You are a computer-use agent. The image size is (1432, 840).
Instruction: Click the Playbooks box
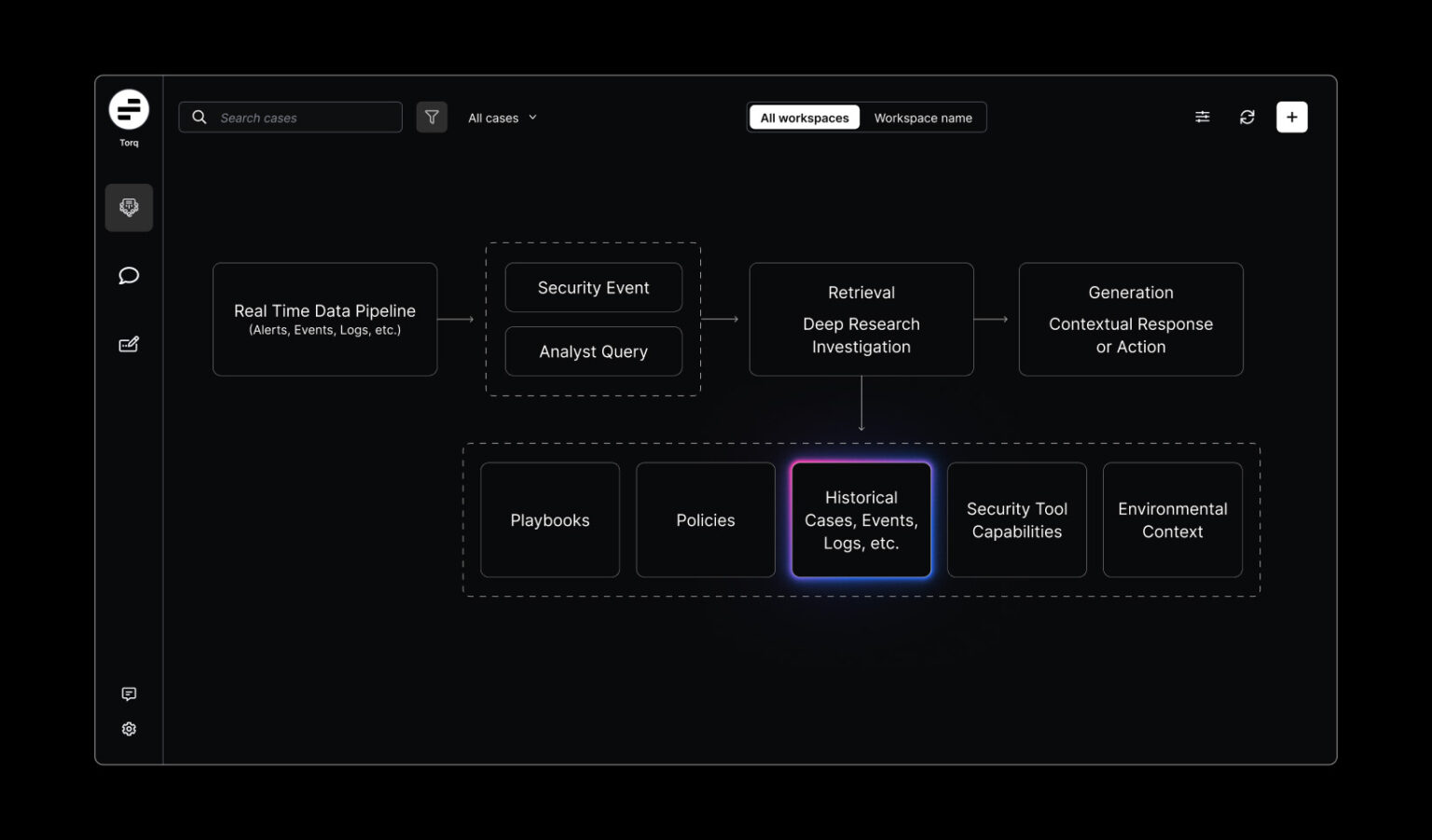(x=550, y=520)
